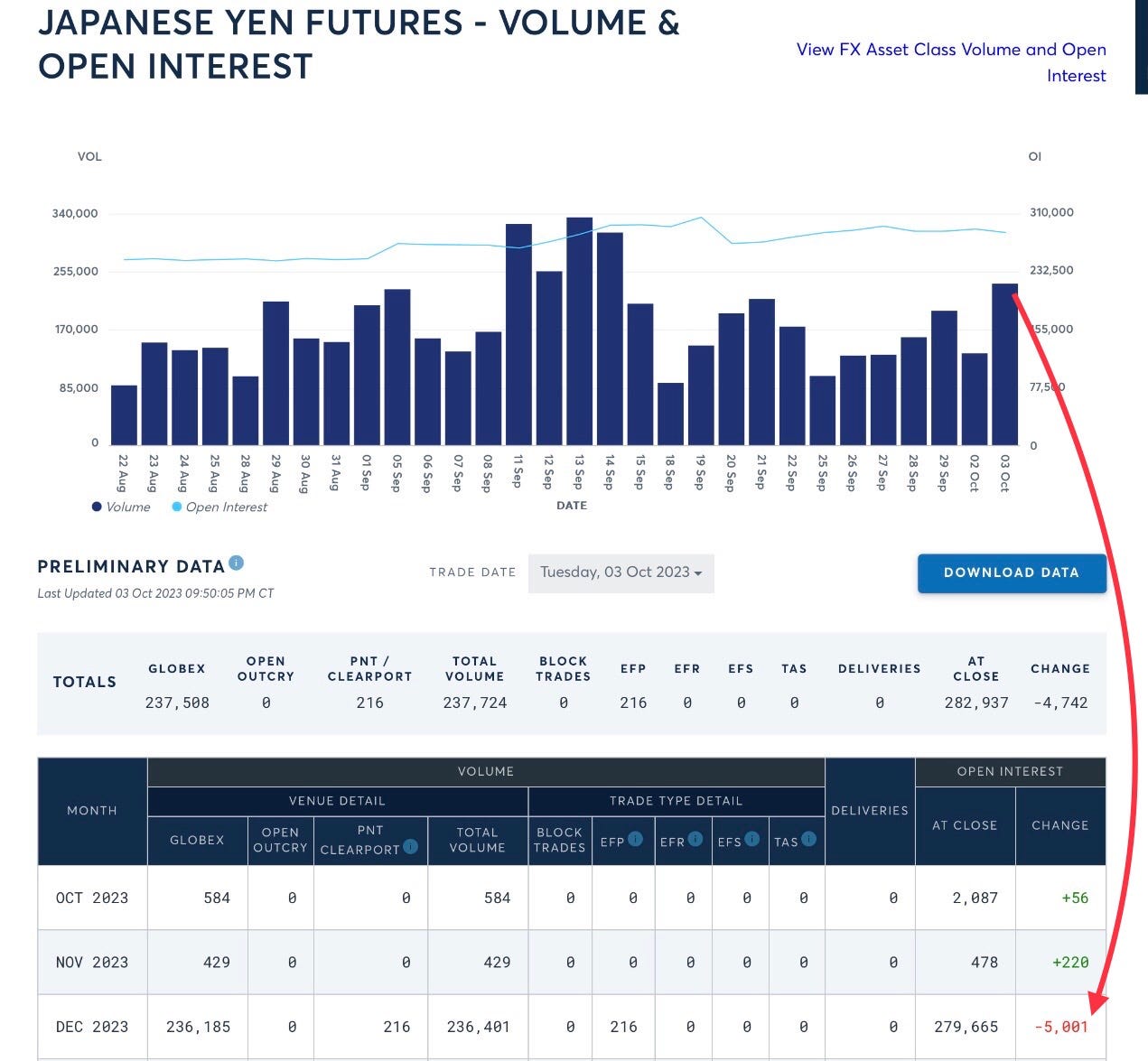
Task: Click the 29 Aug volume bar
Action: 275,374
